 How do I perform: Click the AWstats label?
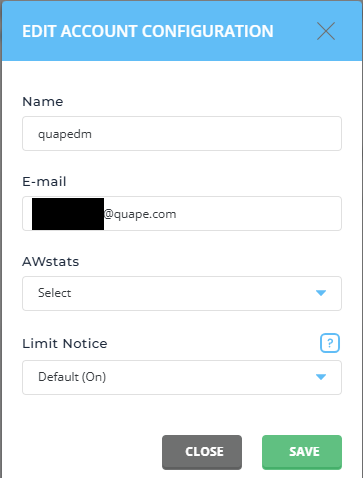pos(51,262)
